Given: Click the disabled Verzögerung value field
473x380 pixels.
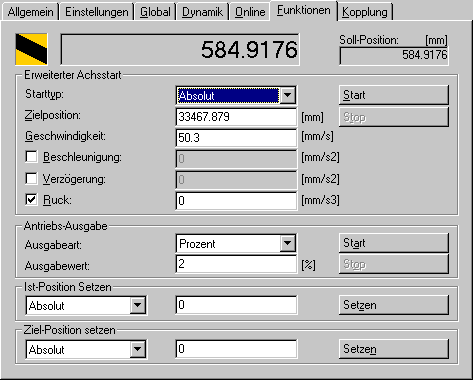Looking at the screenshot, I should pyautogui.click(x=236, y=180).
